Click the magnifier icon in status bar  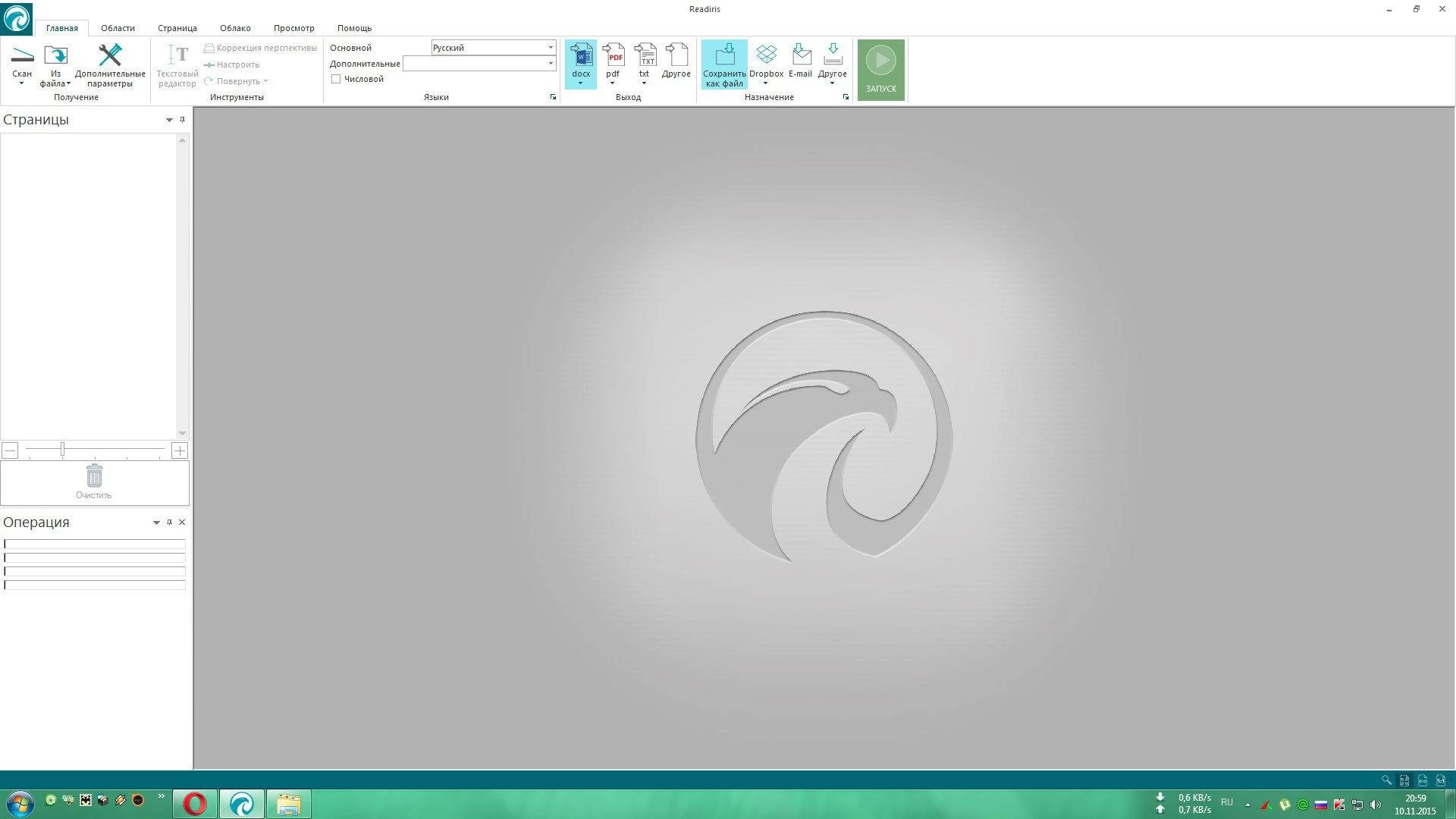(x=1386, y=780)
